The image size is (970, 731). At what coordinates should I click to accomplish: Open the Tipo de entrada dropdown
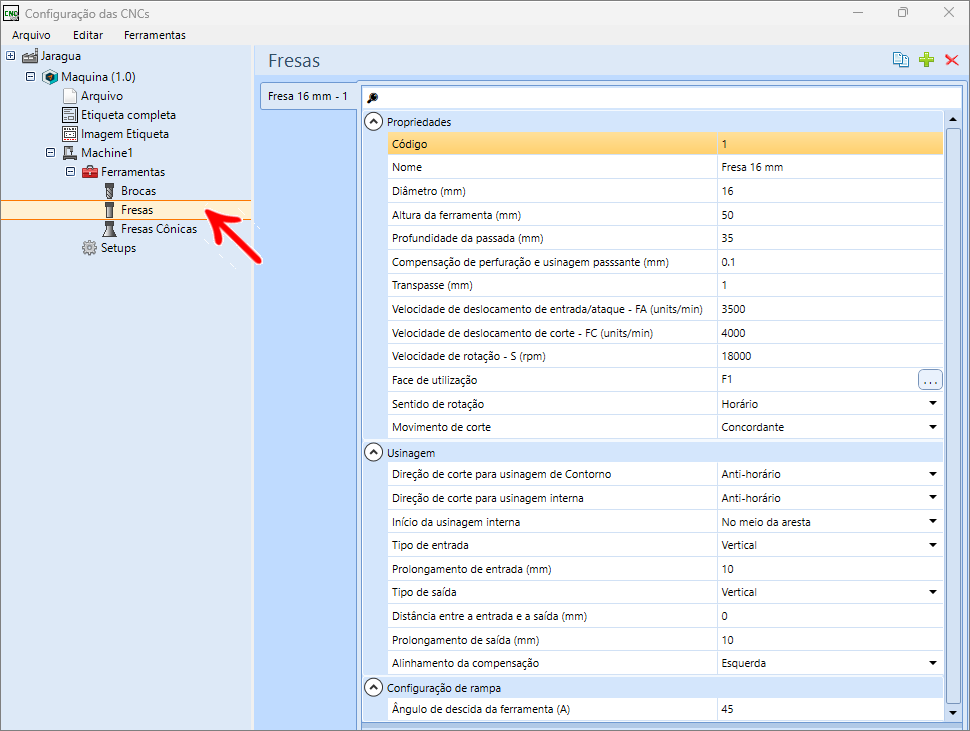click(933, 545)
